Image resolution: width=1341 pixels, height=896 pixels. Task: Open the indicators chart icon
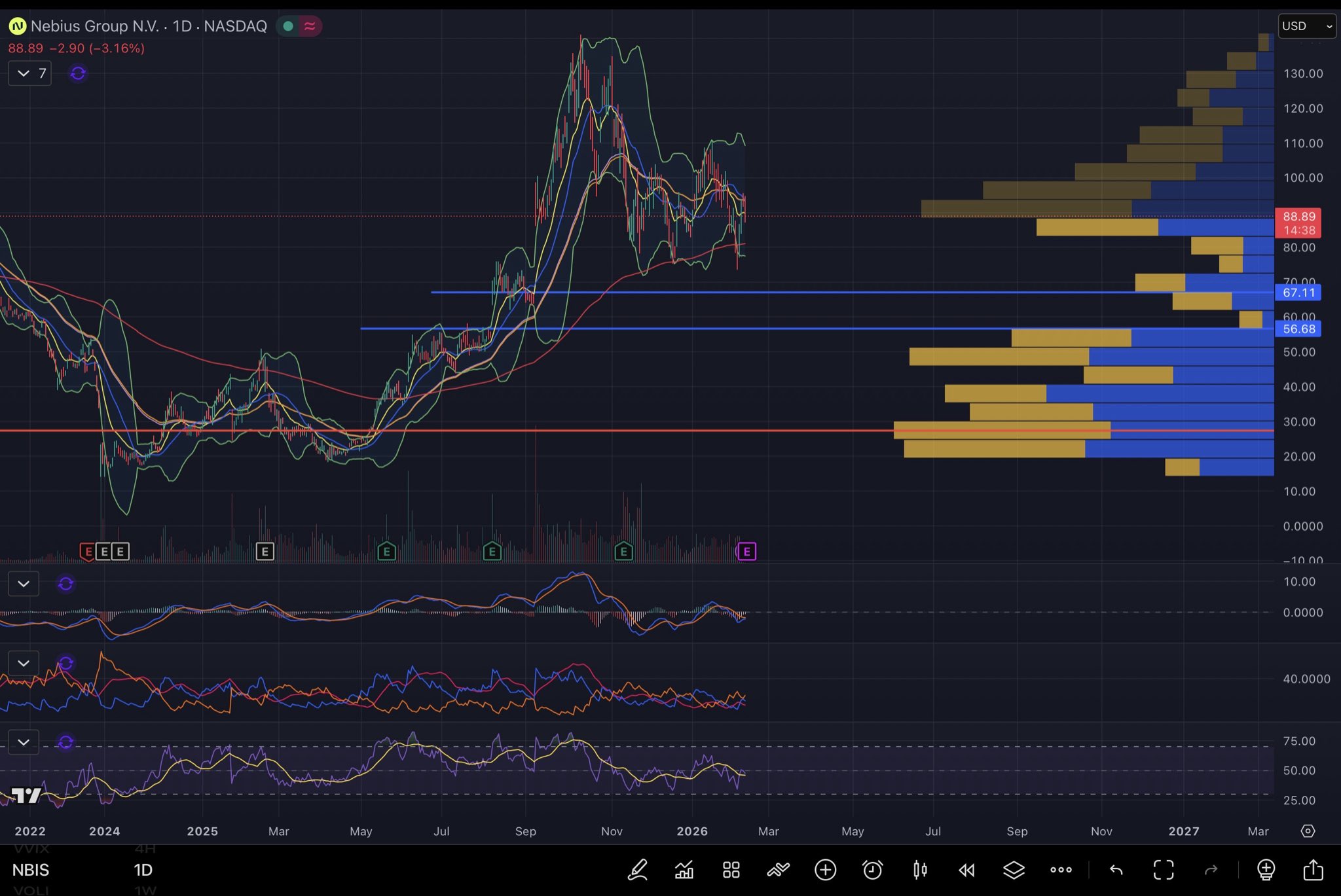[684, 870]
